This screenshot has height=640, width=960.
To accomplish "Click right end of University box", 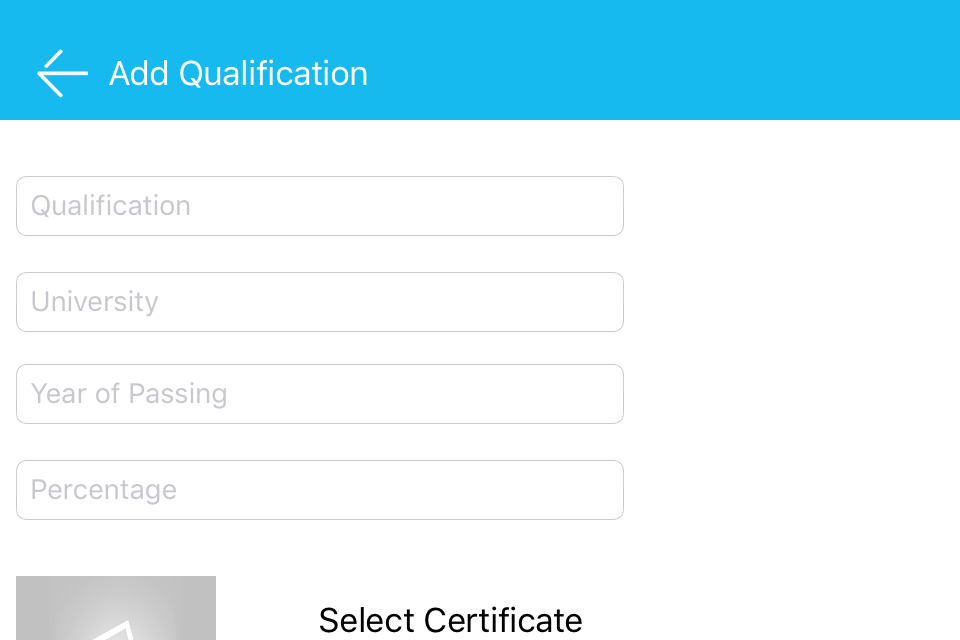I will pyautogui.click(x=600, y=302).
